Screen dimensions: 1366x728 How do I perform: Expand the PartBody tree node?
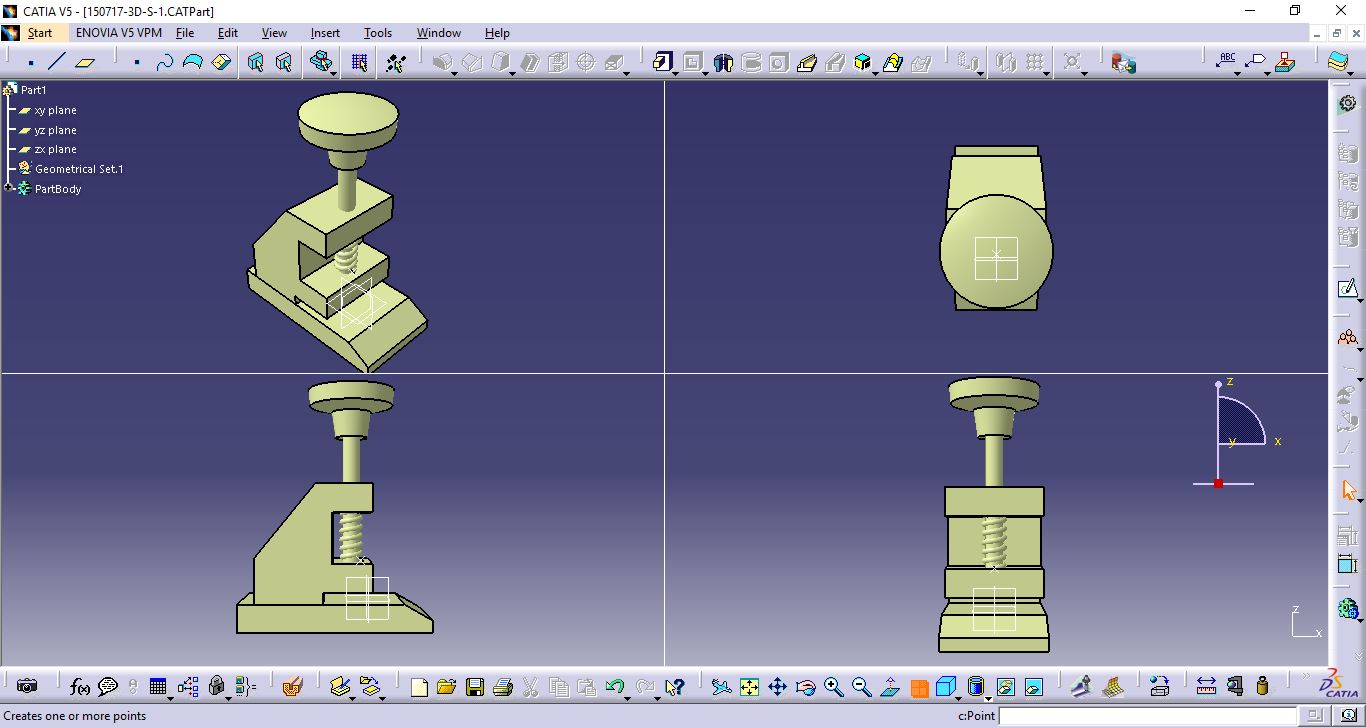point(8,189)
